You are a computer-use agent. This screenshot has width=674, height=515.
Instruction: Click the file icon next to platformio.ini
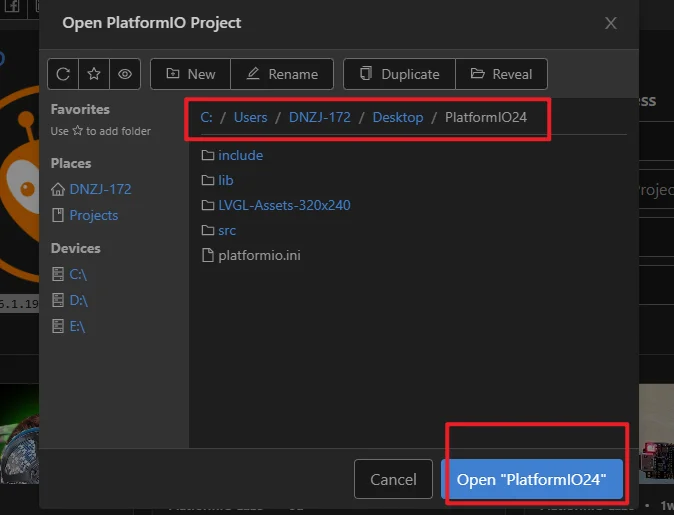[x=208, y=255]
